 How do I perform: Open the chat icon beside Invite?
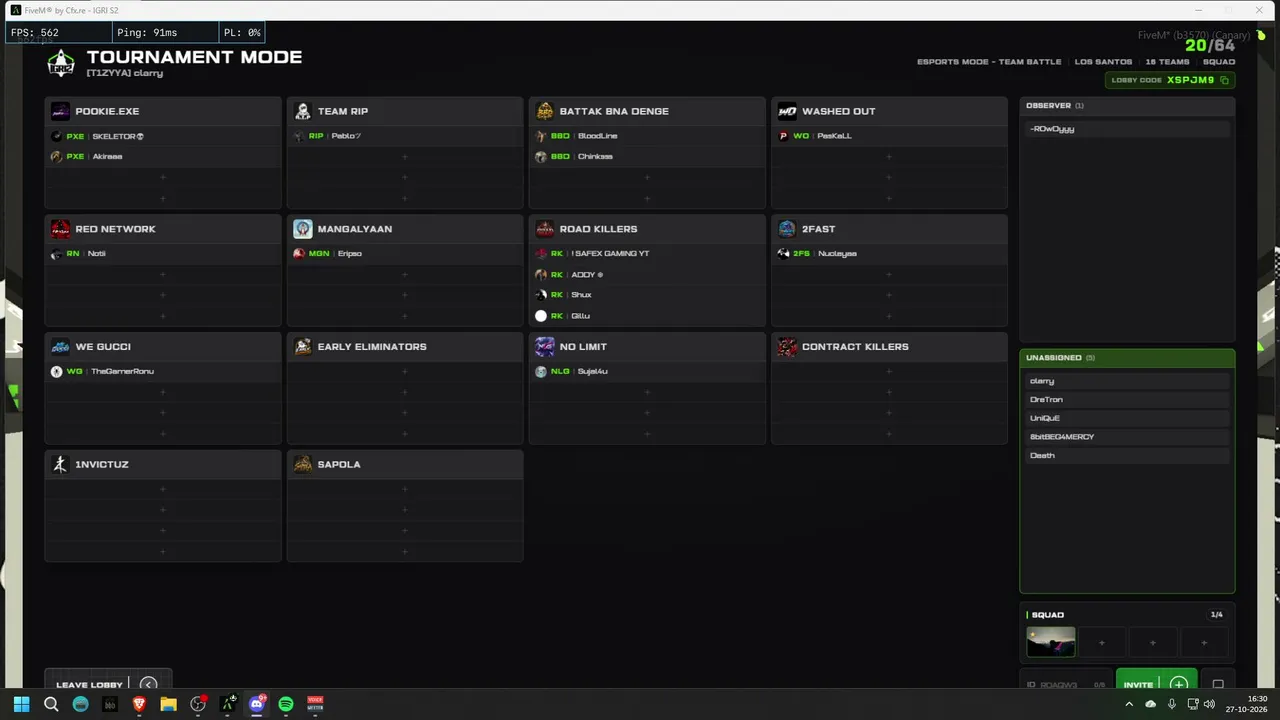click(1218, 684)
